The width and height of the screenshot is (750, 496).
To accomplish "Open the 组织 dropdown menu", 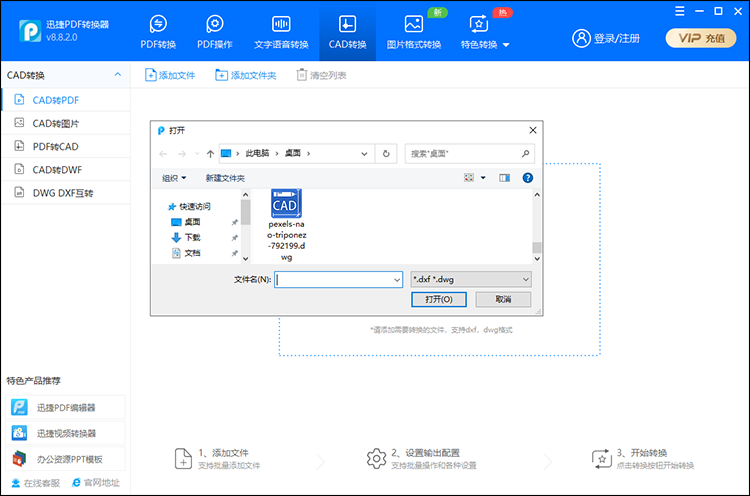I will tap(174, 178).
